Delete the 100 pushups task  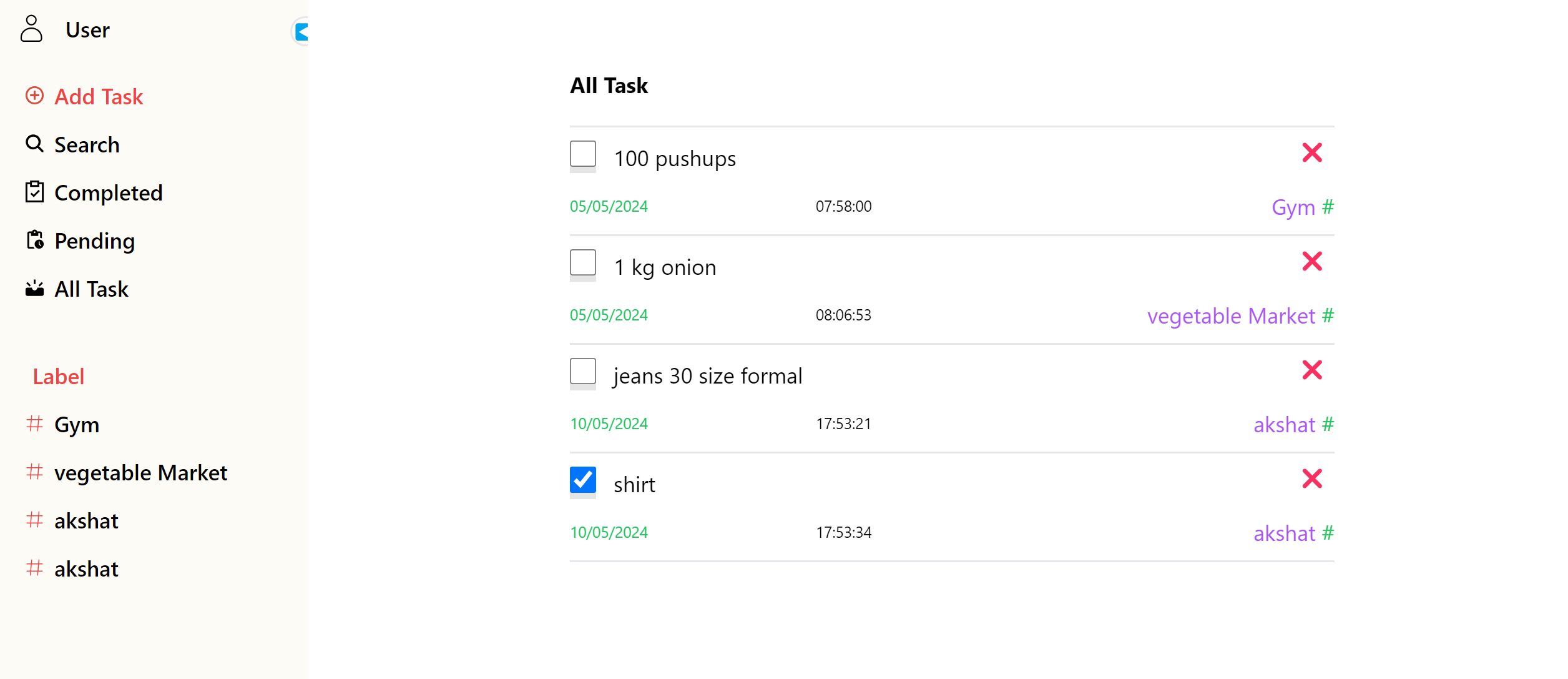1312,152
